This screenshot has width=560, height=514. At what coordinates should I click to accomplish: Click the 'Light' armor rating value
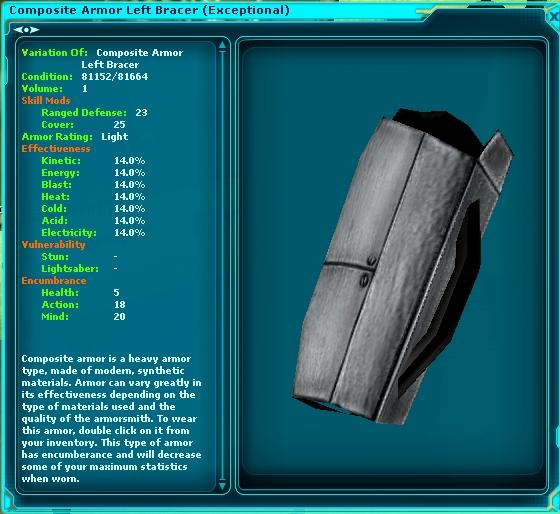pyautogui.click(x=115, y=137)
